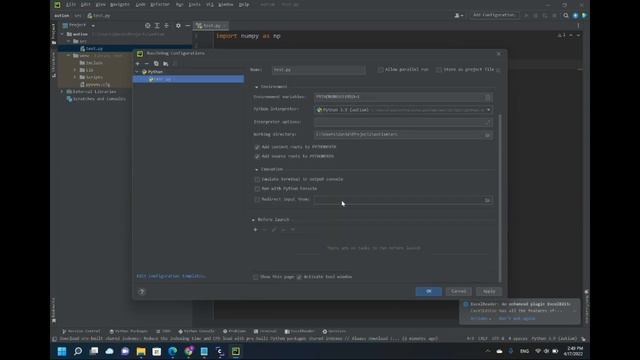
Task: Collapse all in Project panel
Action: coord(166,25)
